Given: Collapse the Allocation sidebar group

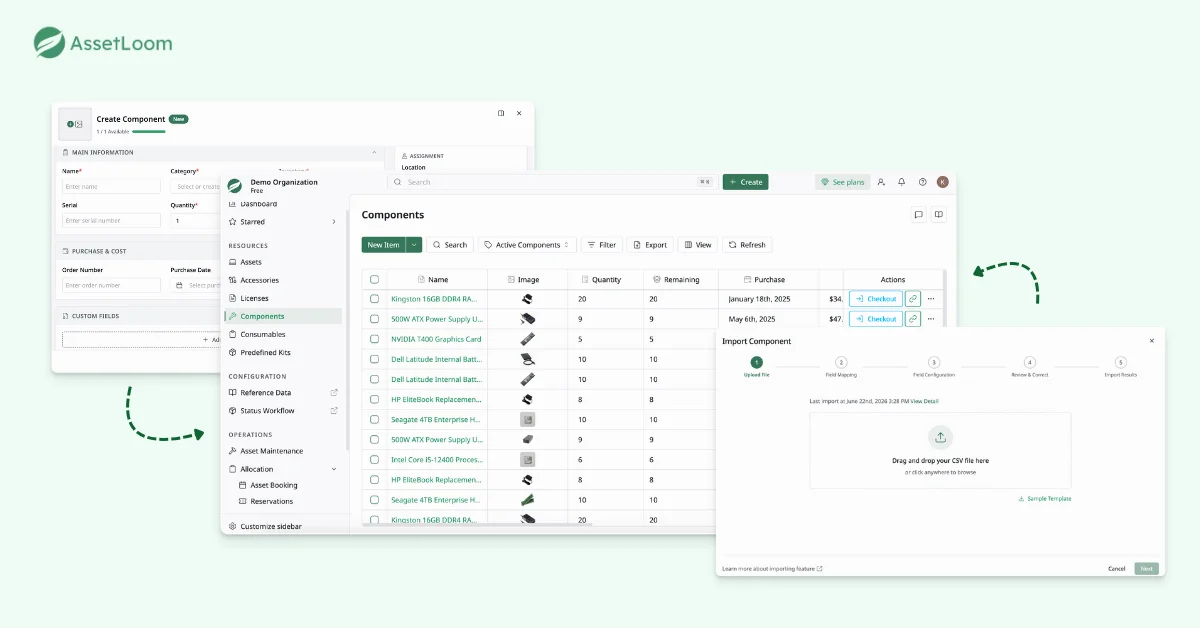Looking at the screenshot, I should pyautogui.click(x=334, y=469).
